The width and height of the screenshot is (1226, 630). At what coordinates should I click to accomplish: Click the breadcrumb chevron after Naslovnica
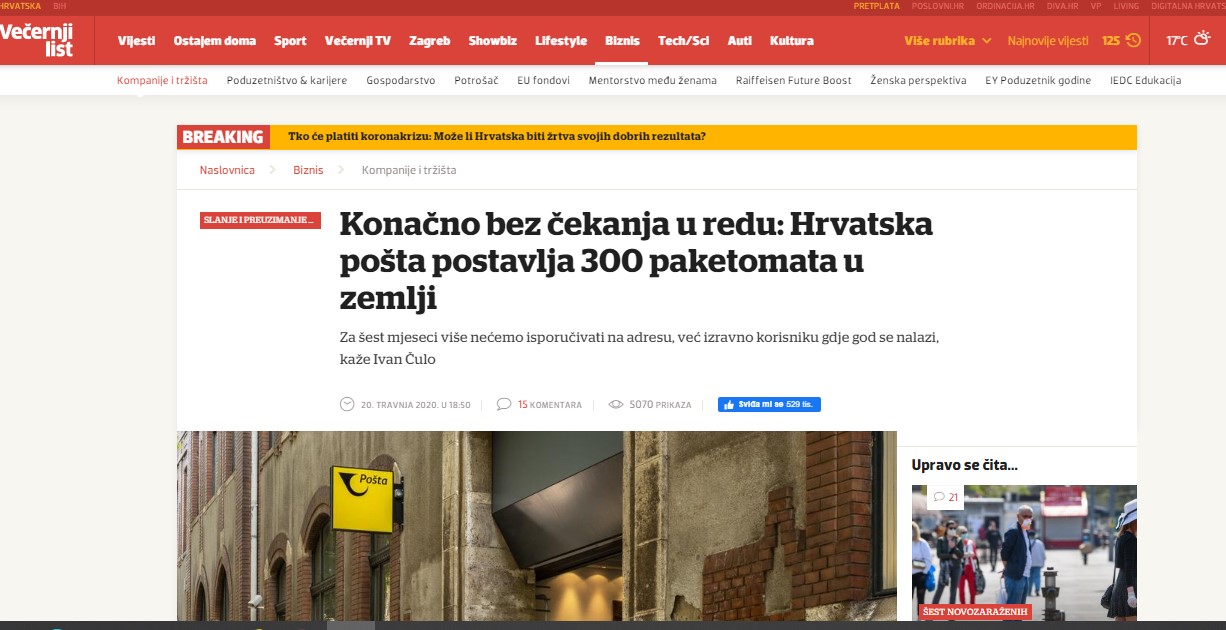point(274,170)
